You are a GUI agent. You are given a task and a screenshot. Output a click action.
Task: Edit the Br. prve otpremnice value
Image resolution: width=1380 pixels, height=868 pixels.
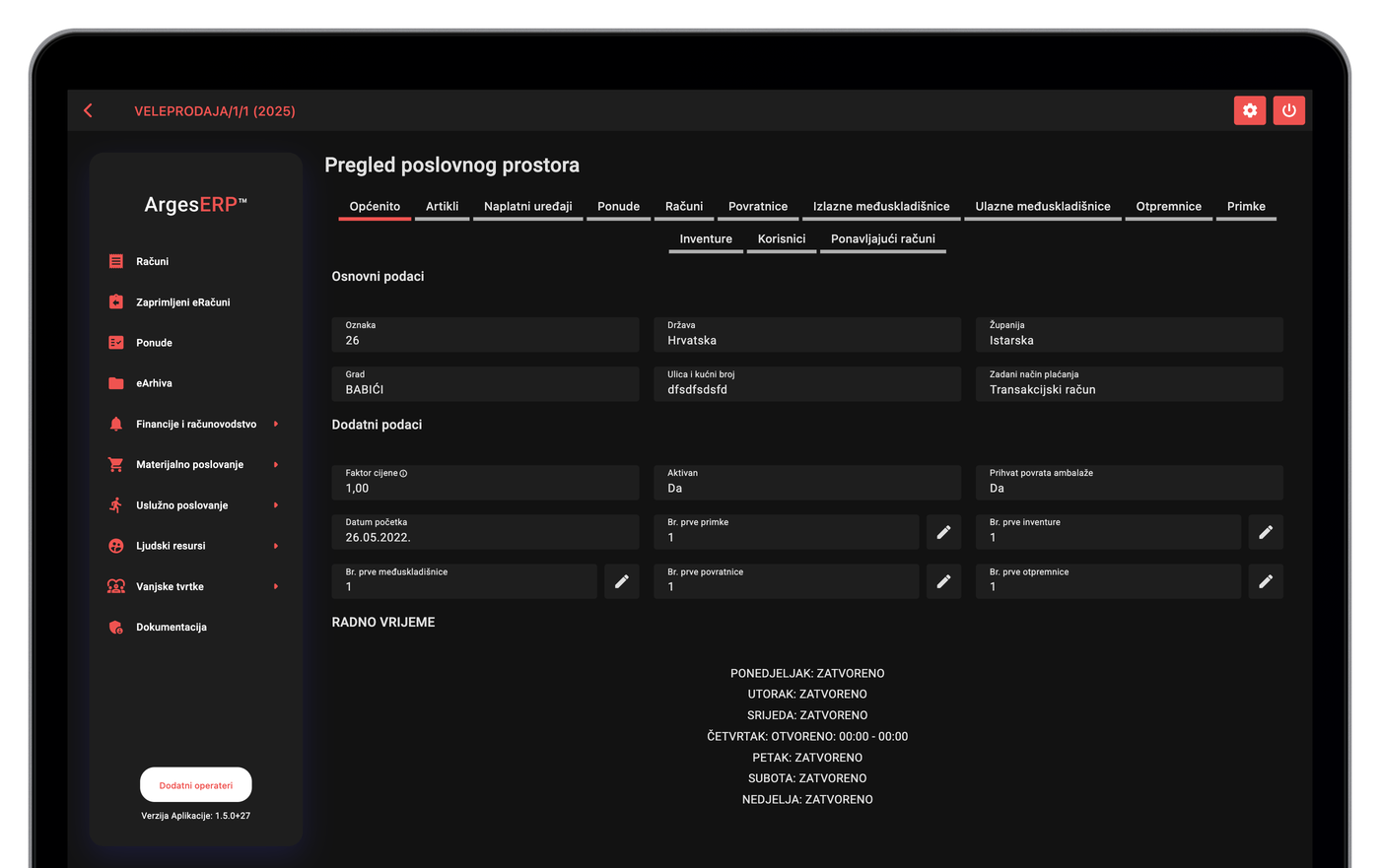pos(1266,581)
